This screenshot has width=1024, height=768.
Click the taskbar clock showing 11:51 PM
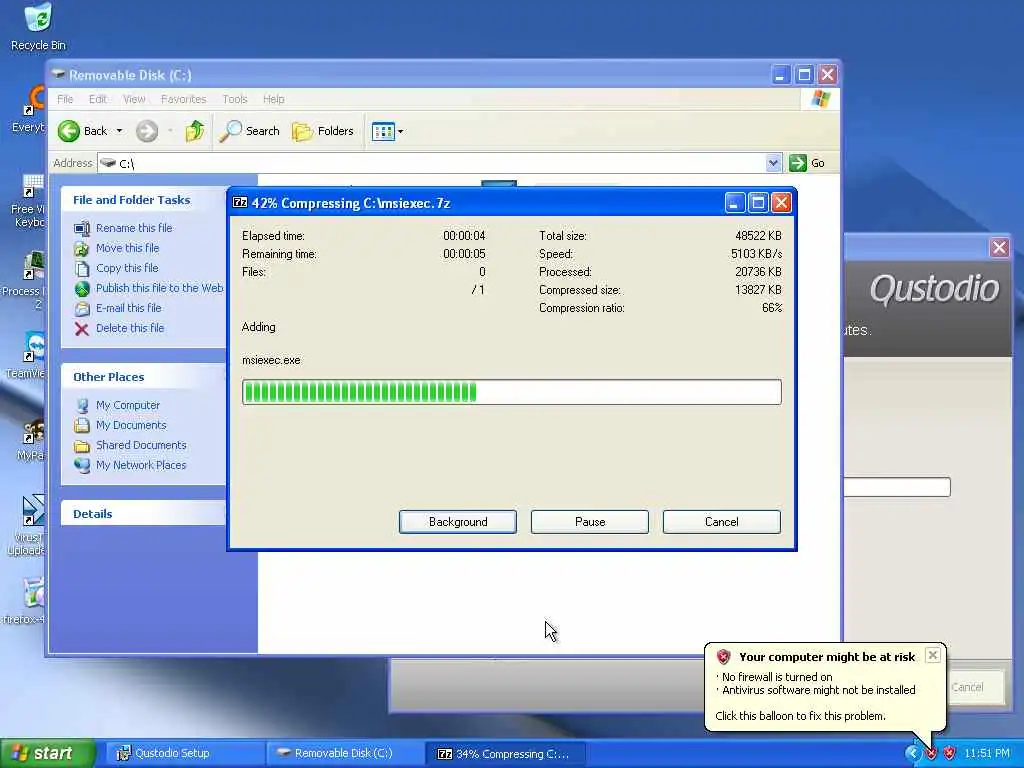987,753
